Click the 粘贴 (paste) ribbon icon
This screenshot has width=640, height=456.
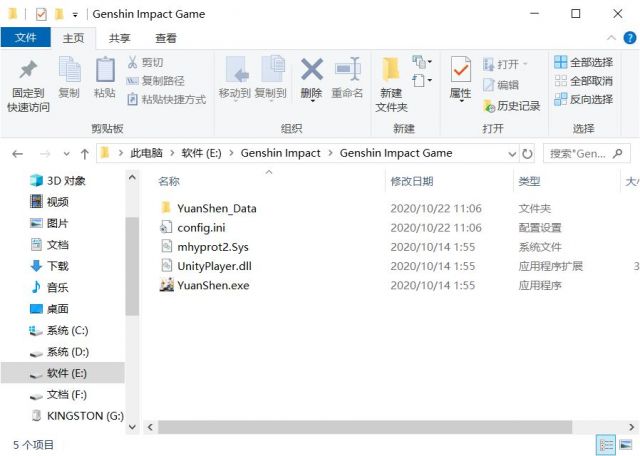(x=104, y=70)
